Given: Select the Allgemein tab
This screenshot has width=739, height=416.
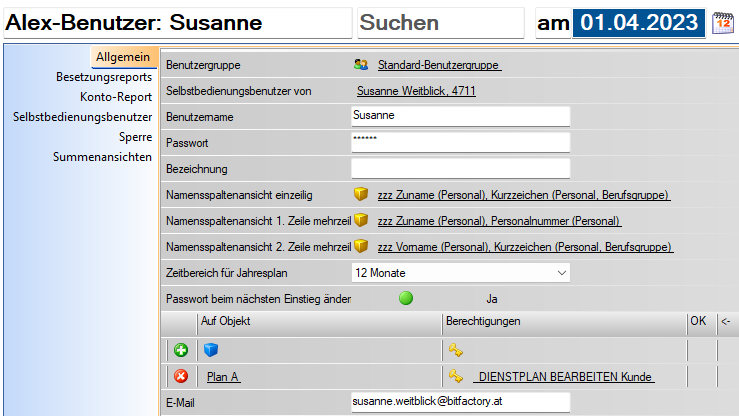Looking at the screenshot, I should coord(122,58).
